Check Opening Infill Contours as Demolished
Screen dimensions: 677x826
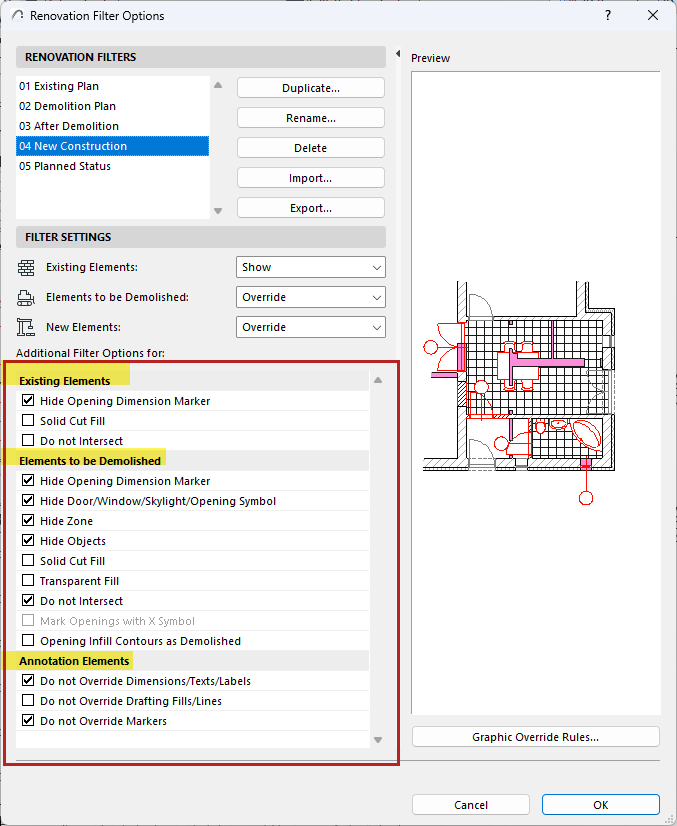click(28, 641)
